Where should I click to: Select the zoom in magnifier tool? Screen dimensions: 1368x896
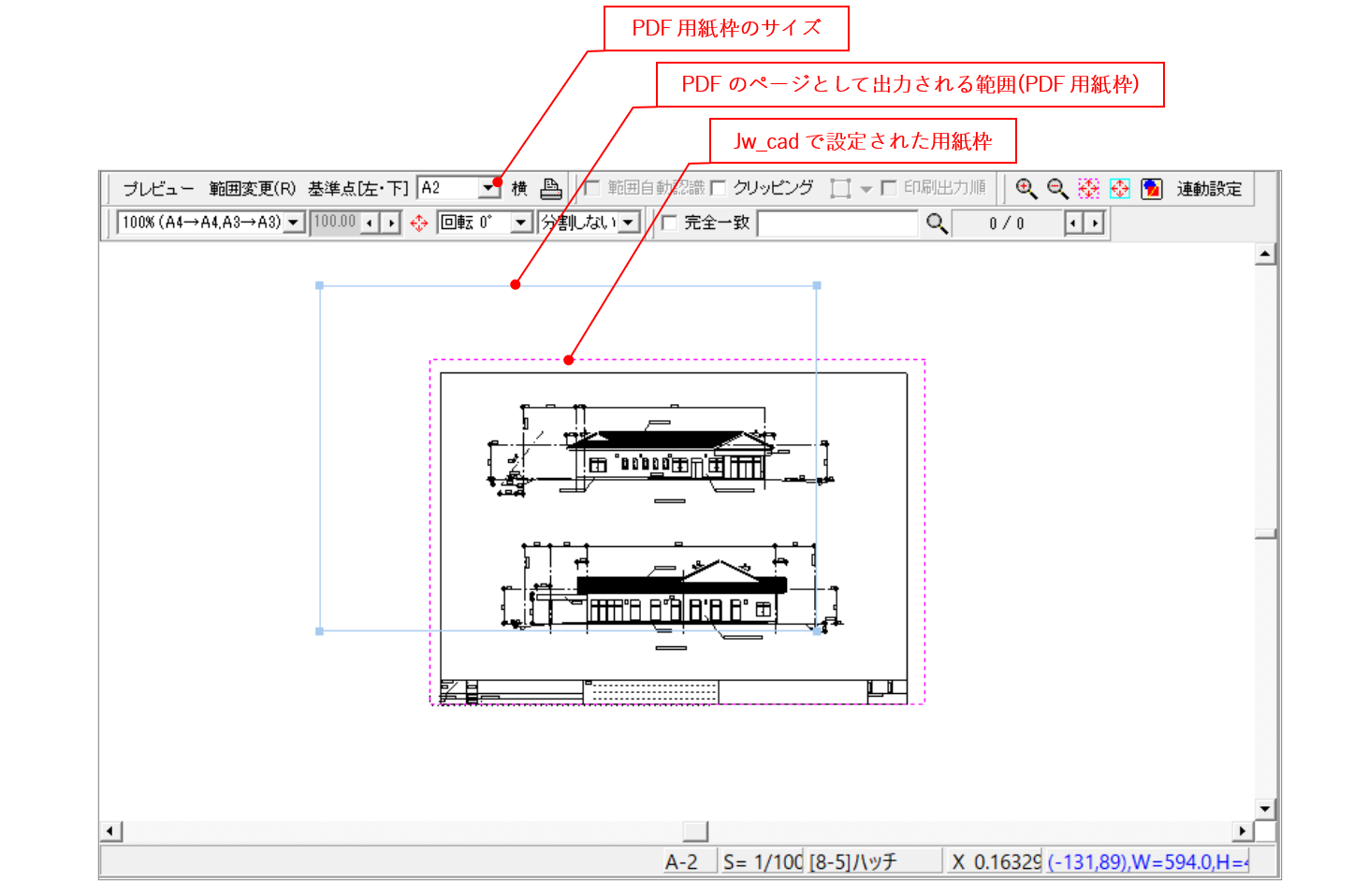tap(1026, 188)
